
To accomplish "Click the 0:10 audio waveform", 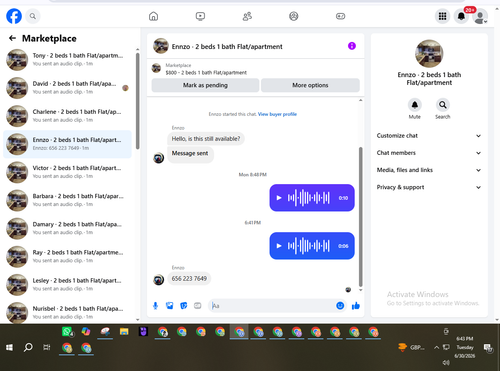I will pos(309,198).
